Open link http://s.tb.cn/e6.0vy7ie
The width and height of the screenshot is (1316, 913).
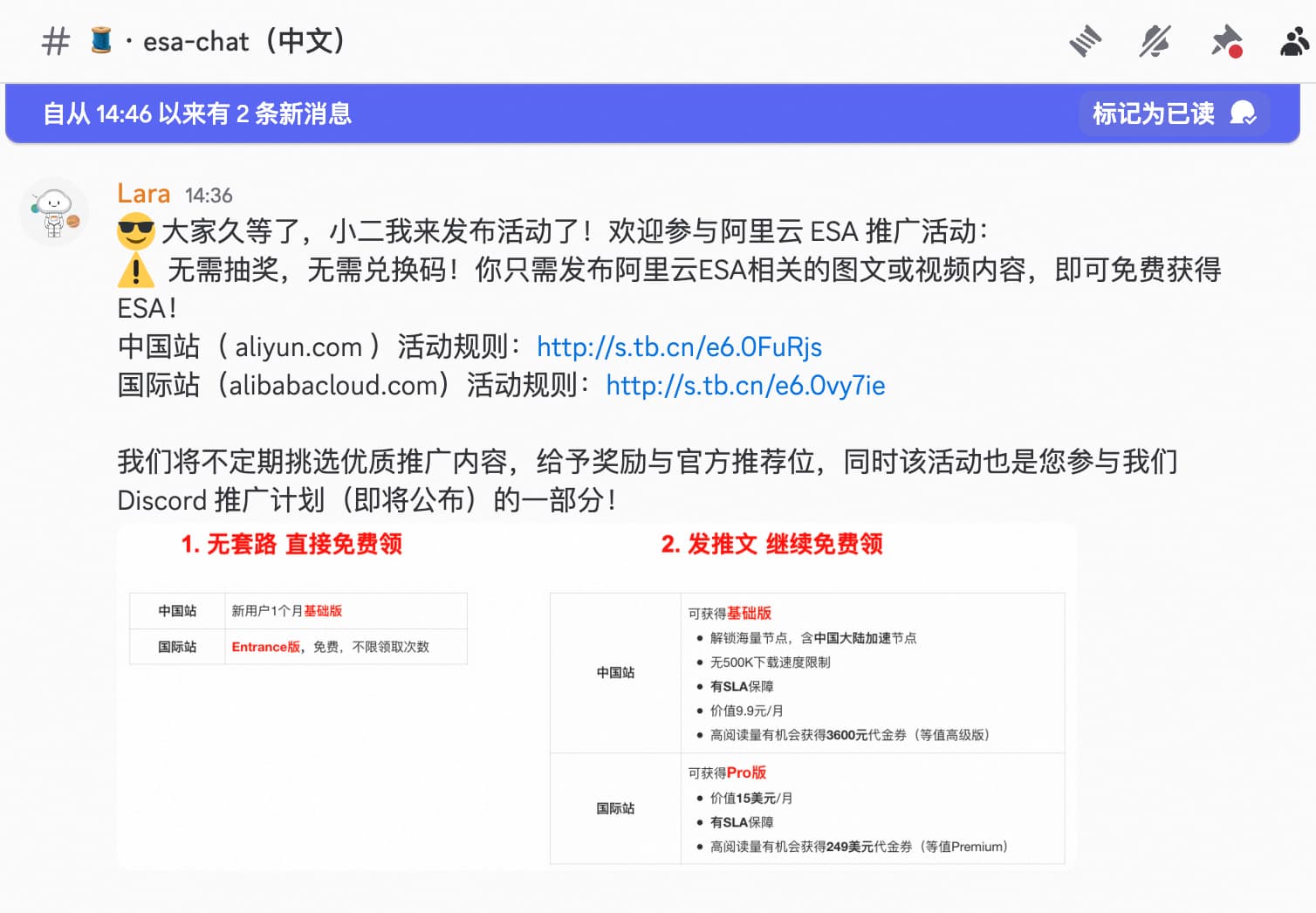[x=745, y=386]
